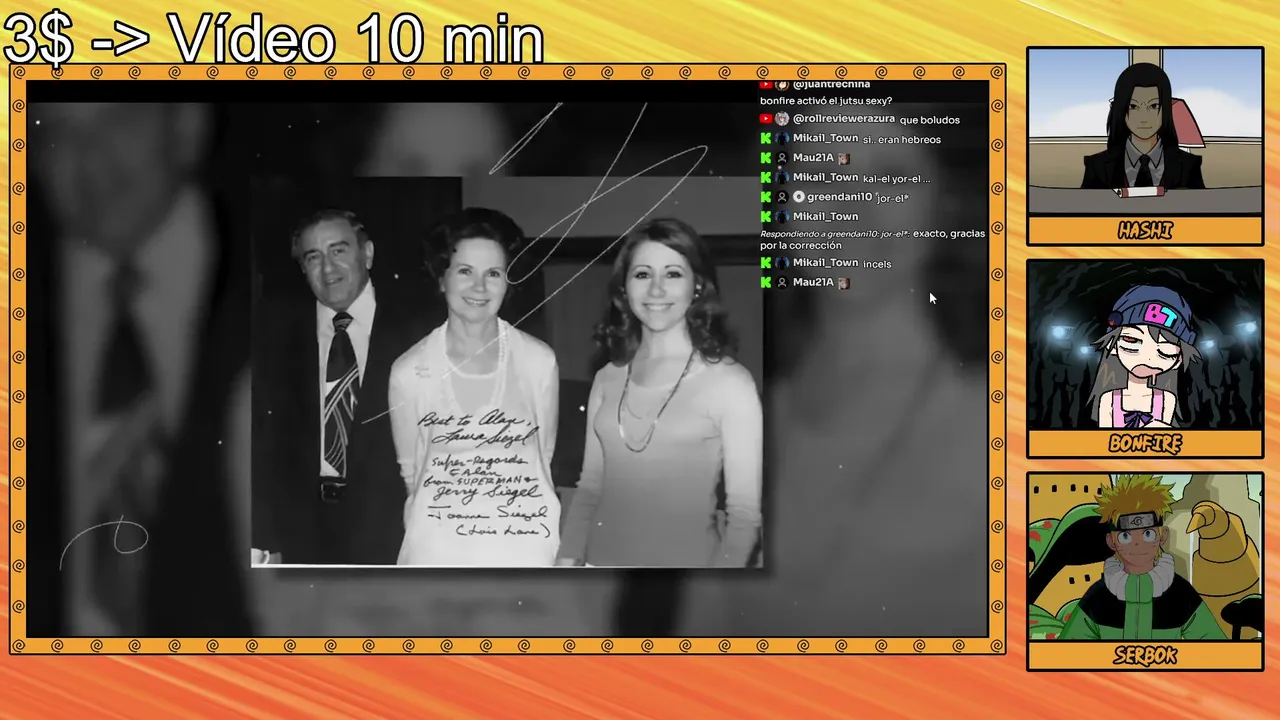The width and height of the screenshot is (1280, 720).
Task: Select the username greendani10 in chat
Action: pyautogui.click(x=840, y=197)
